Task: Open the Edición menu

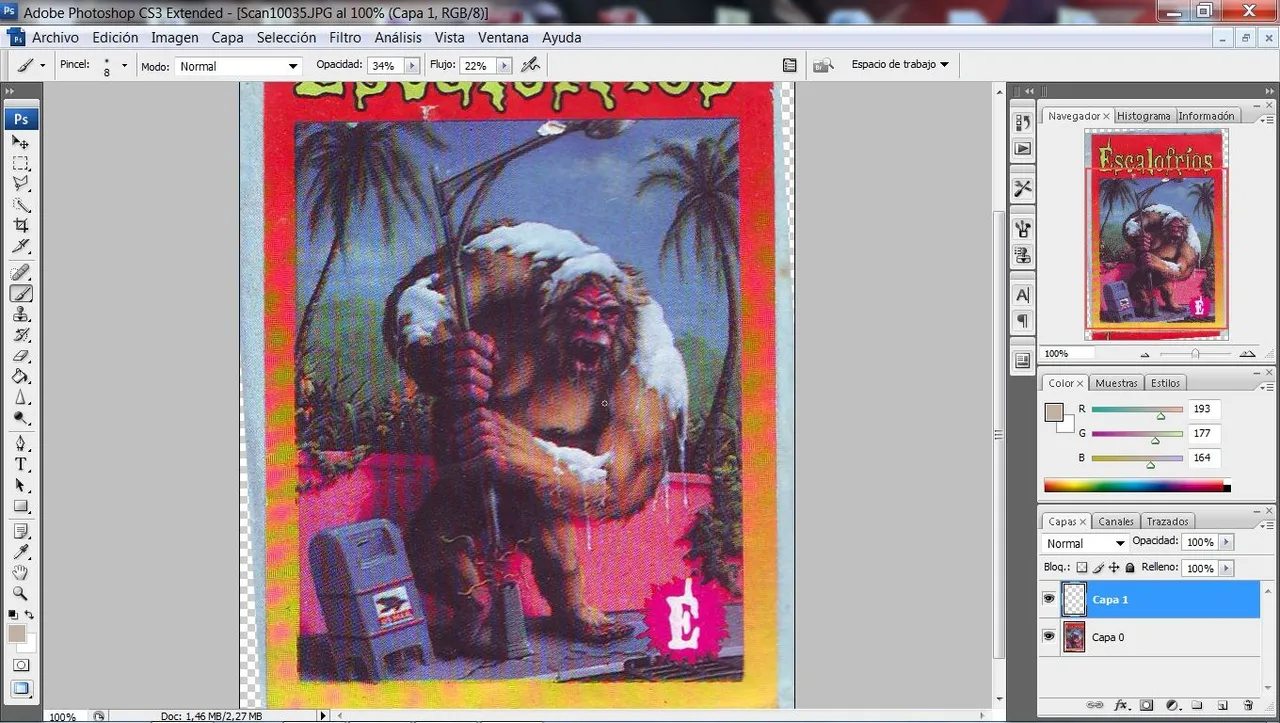Action: 115,37
